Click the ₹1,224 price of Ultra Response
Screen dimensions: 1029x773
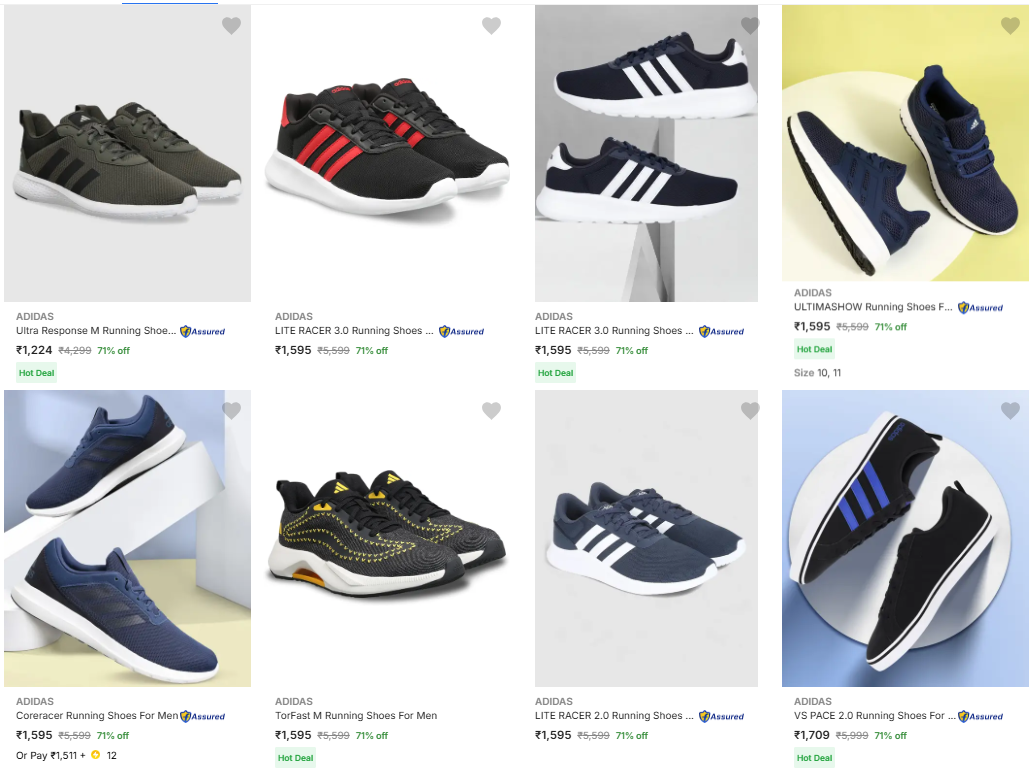(34, 350)
